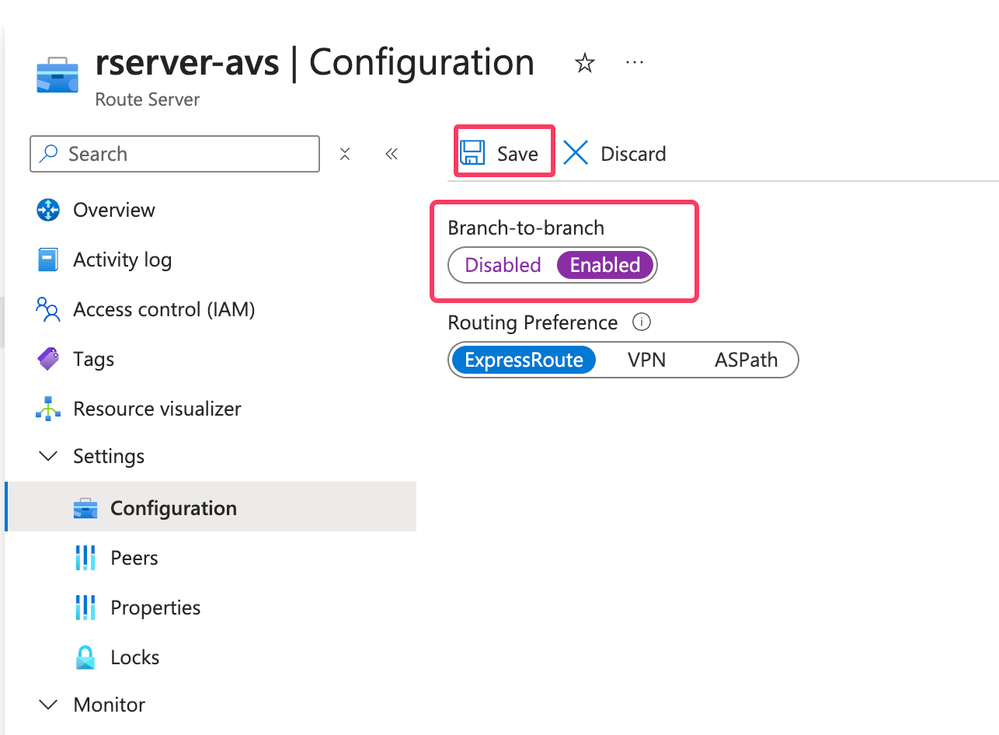The width and height of the screenshot is (999, 735).
Task: Click the Routing Preference label
Action: coord(533,322)
